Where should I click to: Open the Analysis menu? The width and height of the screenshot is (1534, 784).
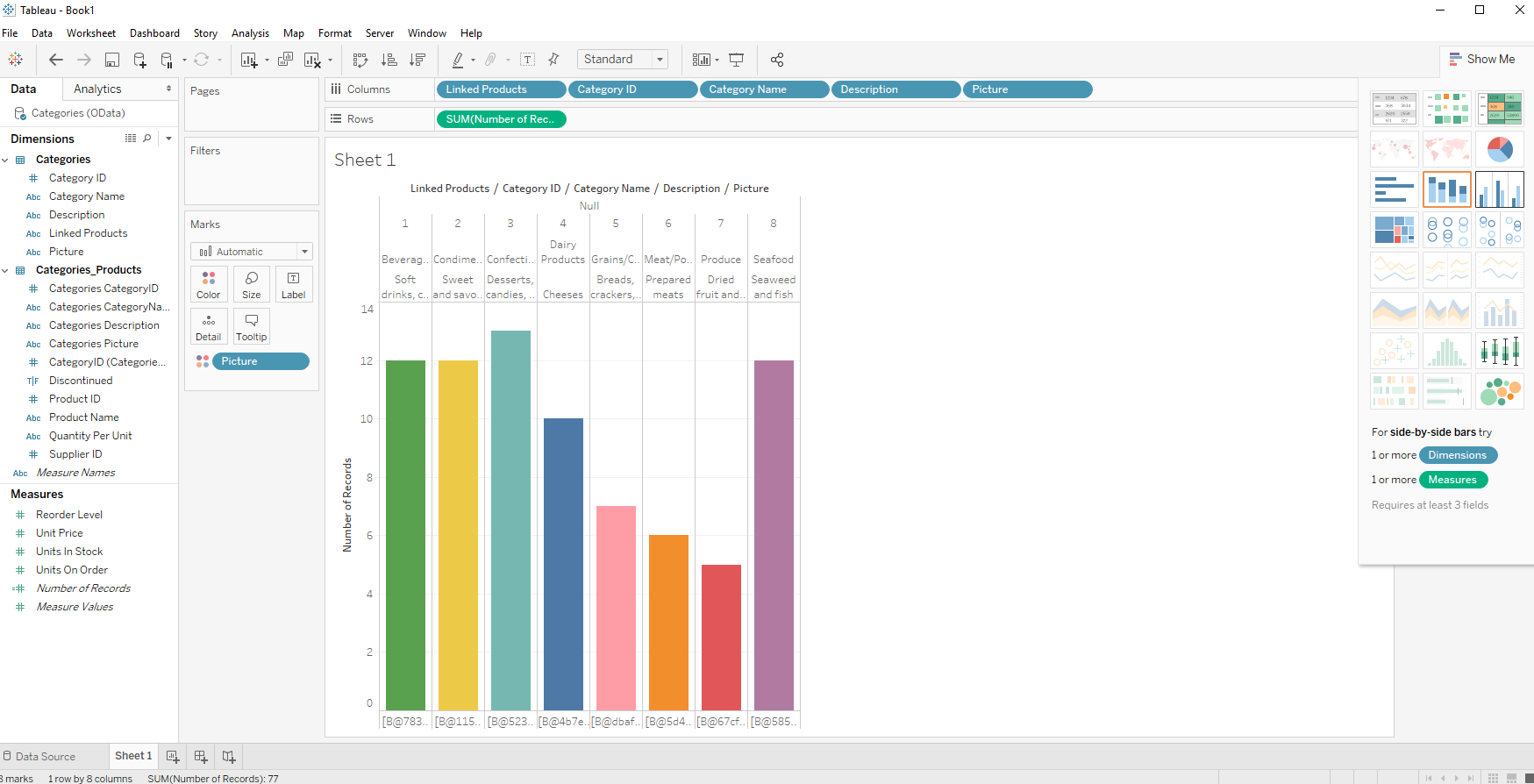(250, 33)
